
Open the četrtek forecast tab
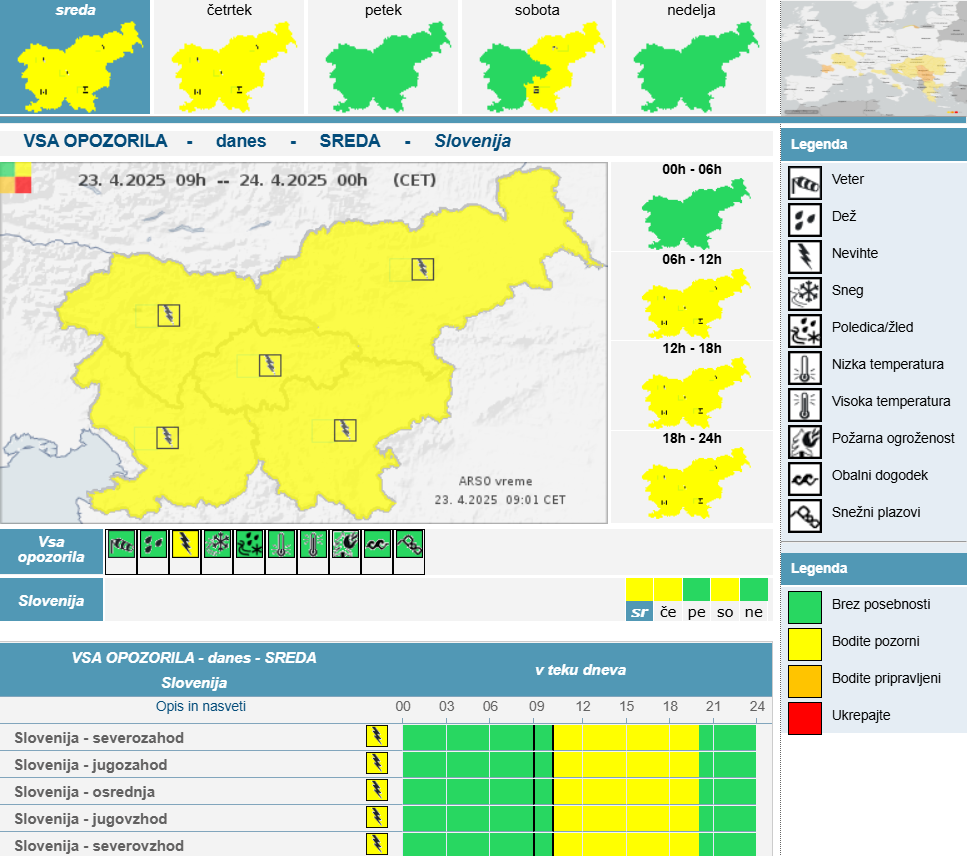tap(229, 57)
